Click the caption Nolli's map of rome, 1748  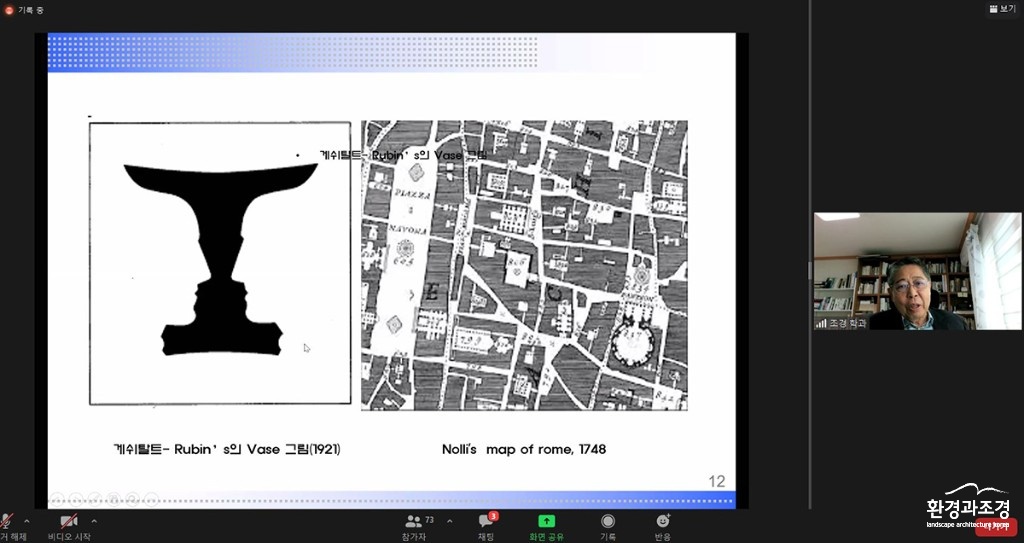point(524,450)
